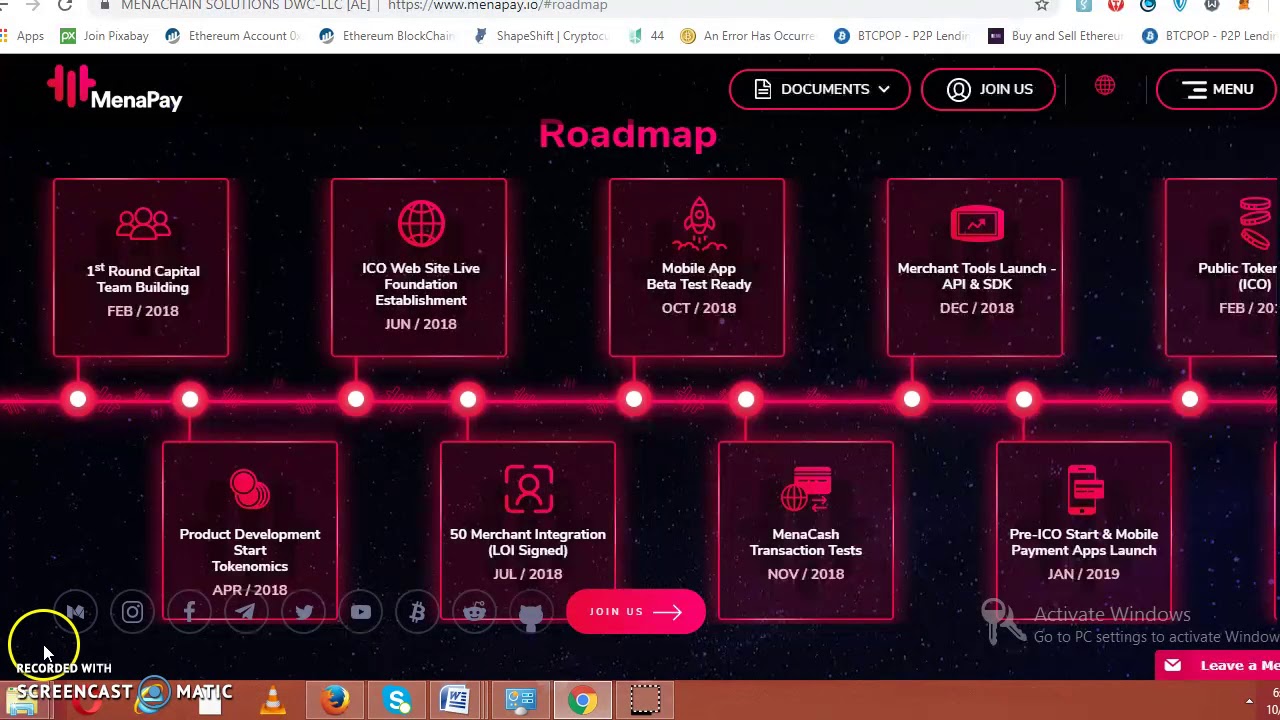Image resolution: width=1280 pixels, height=720 pixels.
Task: Select the ICO Web Site Live card
Action: click(x=419, y=268)
